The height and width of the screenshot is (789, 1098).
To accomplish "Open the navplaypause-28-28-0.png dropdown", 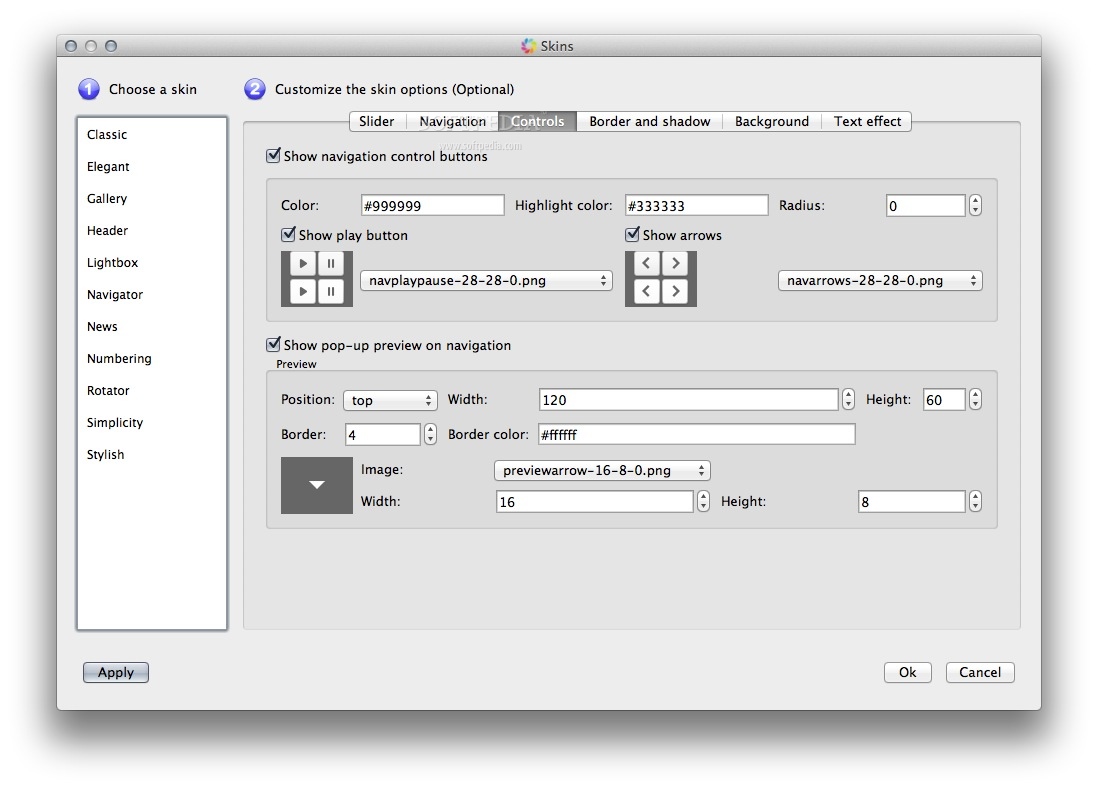I will [x=486, y=281].
